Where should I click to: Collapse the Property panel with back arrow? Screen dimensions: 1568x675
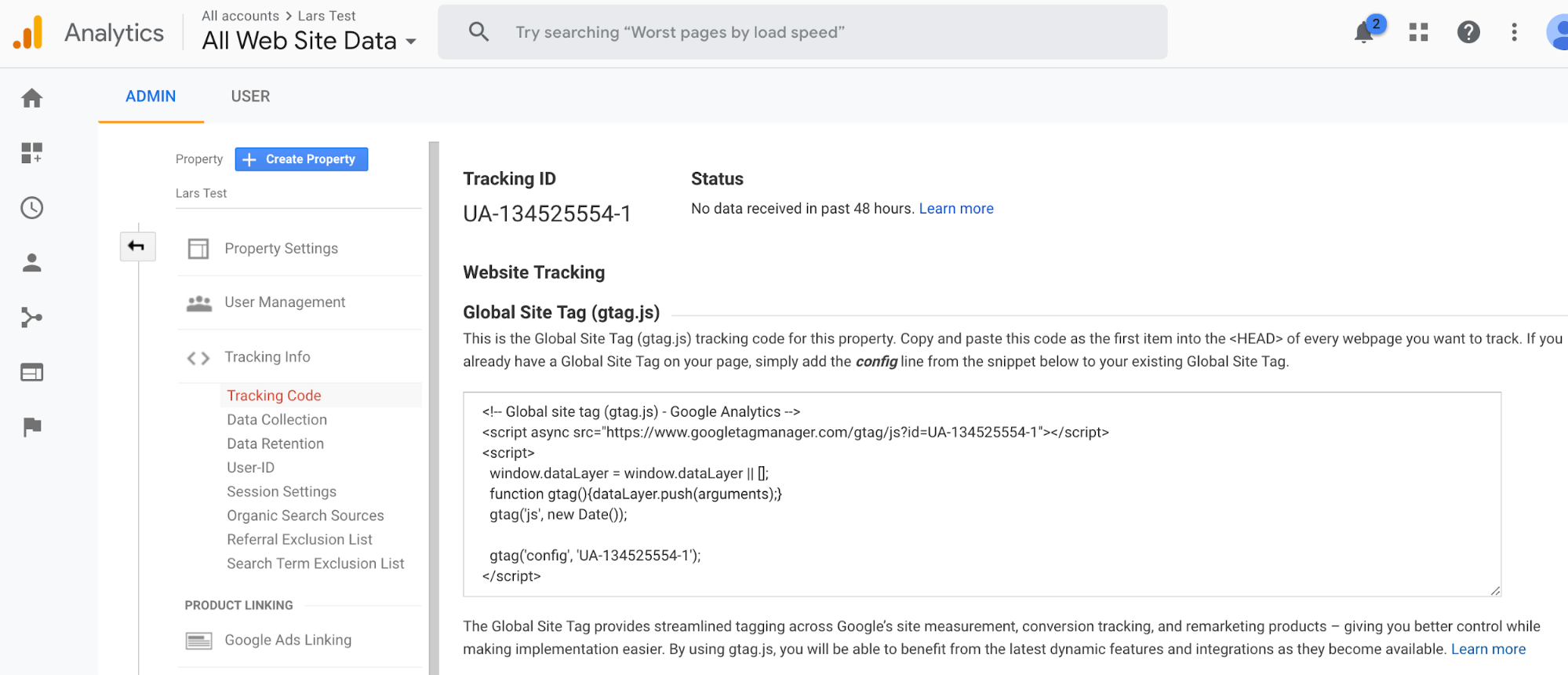pos(137,246)
